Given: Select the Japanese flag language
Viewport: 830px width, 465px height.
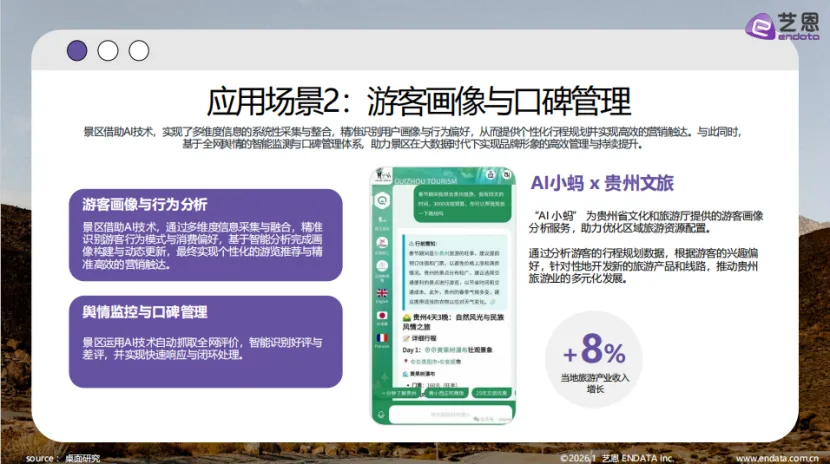Looking at the screenshot, I should (382, 316).
